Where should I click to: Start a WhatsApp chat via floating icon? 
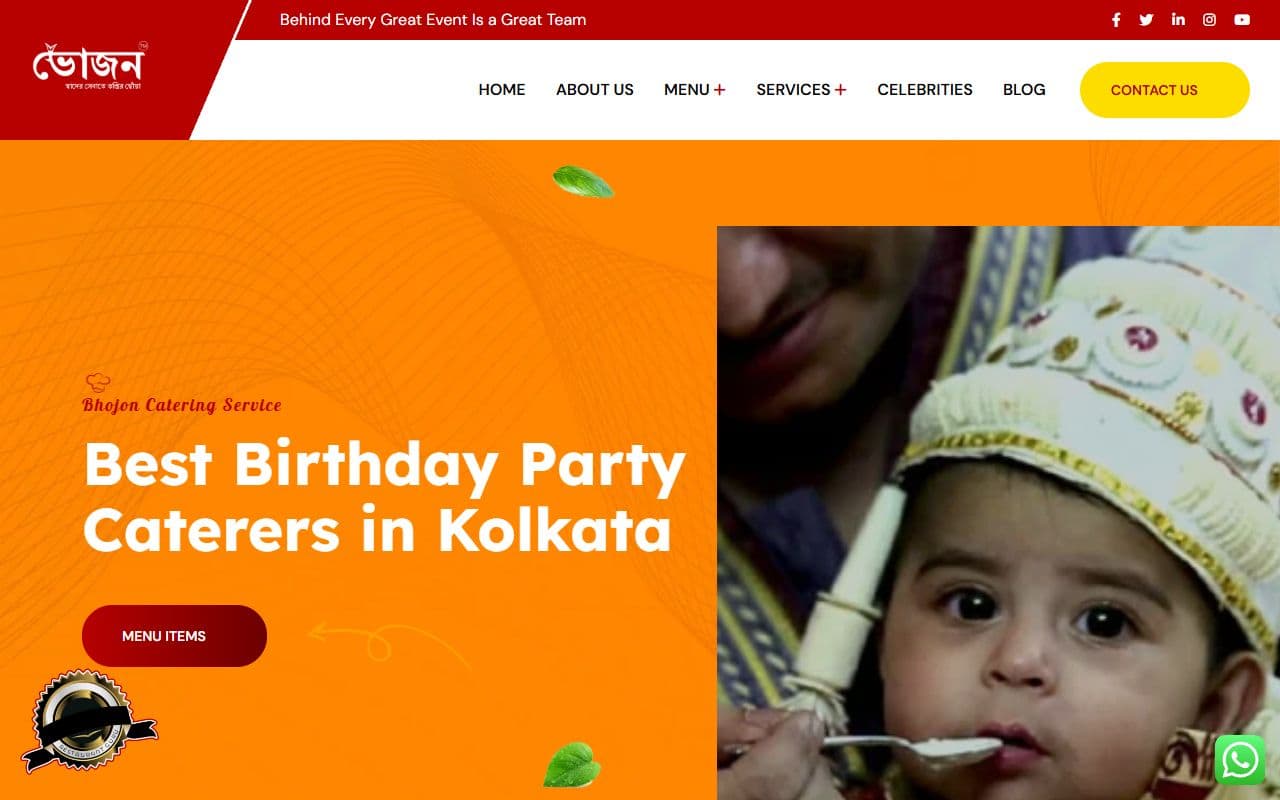1240,760
